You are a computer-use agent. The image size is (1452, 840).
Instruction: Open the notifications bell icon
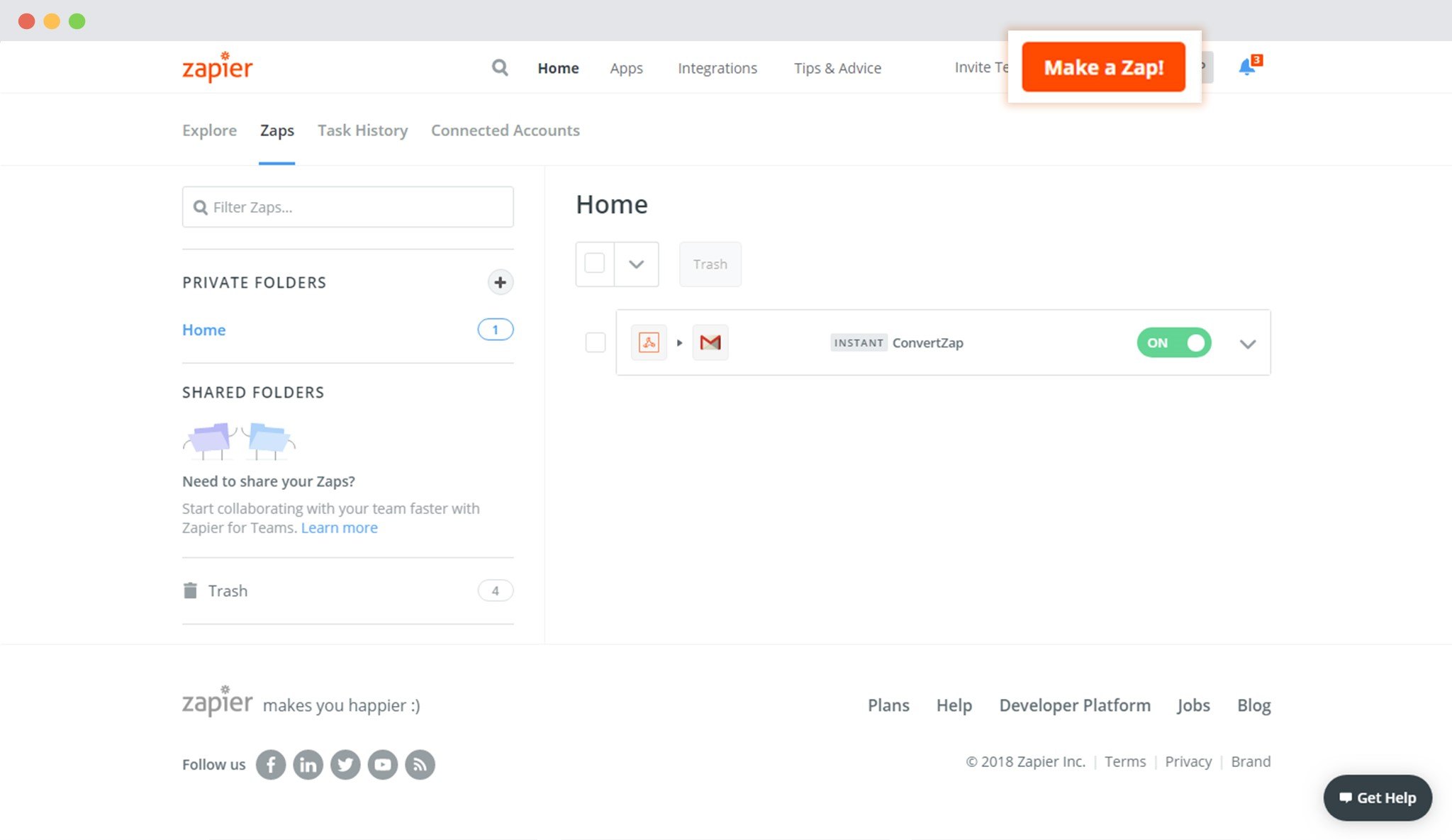[1248, 67]
